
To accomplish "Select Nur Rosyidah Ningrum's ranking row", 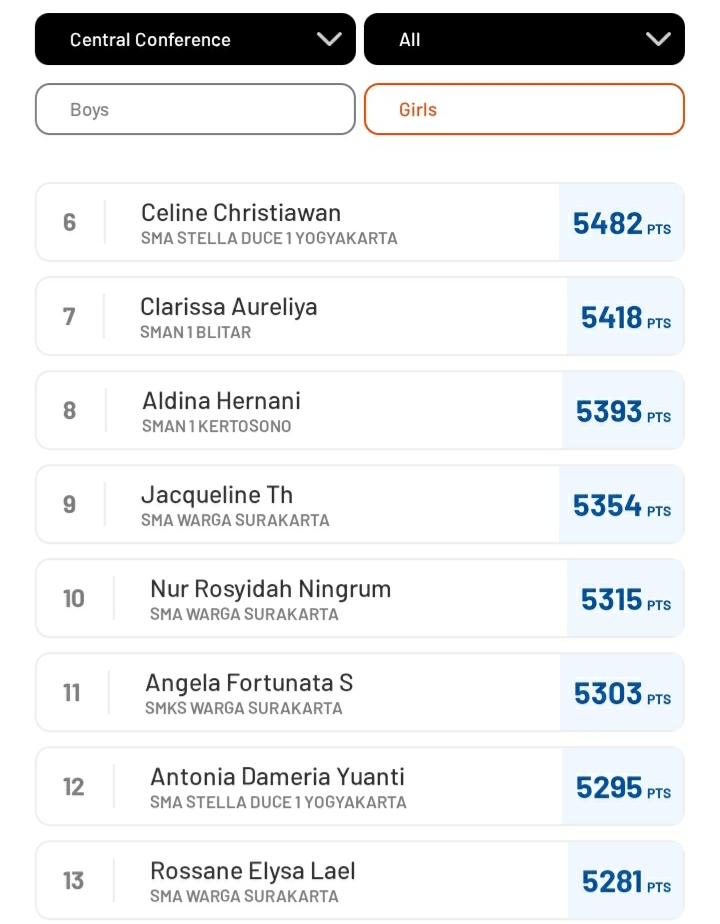I will tap(360, 598).
